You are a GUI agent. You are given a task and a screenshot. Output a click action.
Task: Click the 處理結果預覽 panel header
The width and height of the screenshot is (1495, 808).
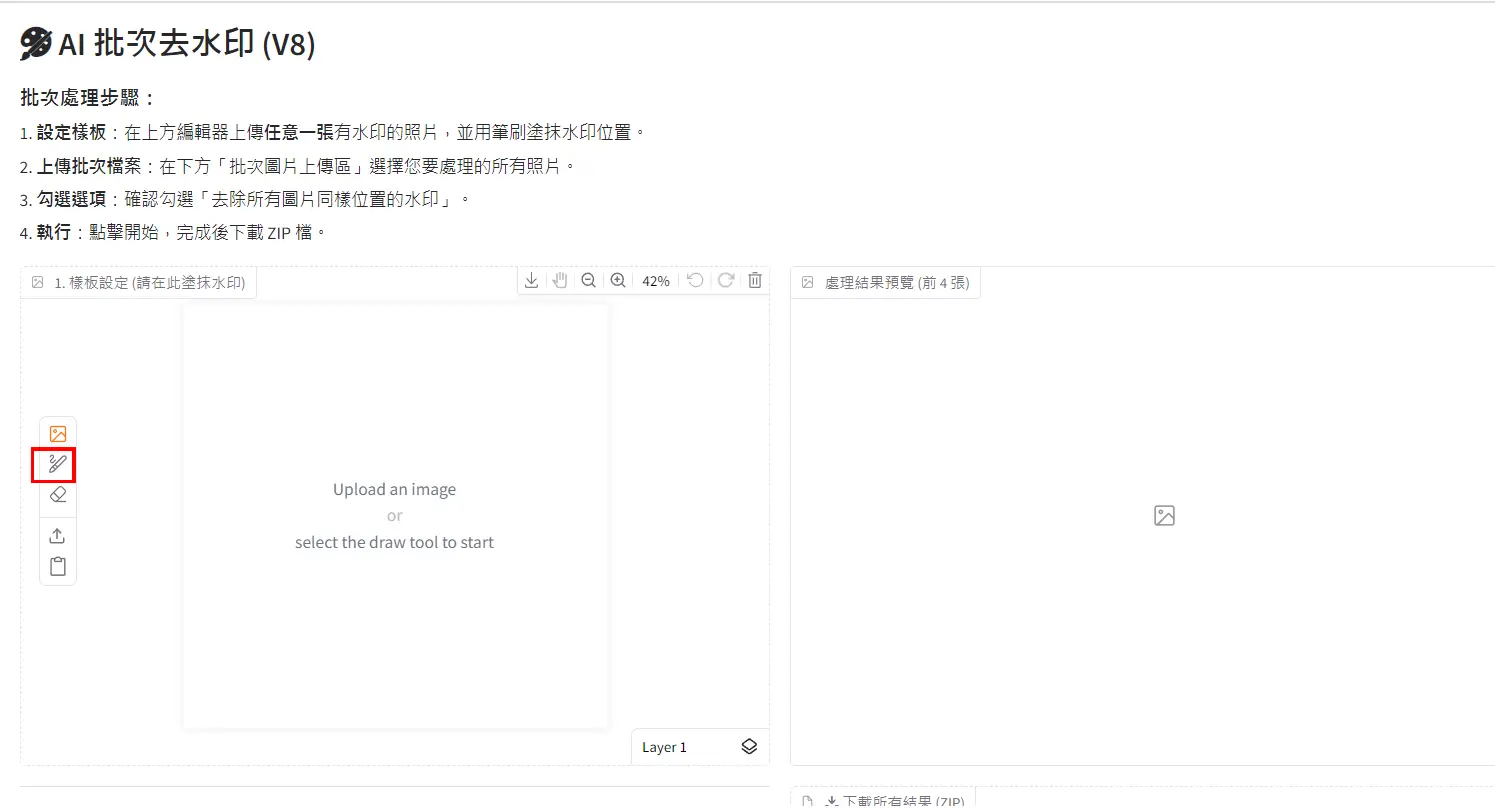(x=885, y=282)
